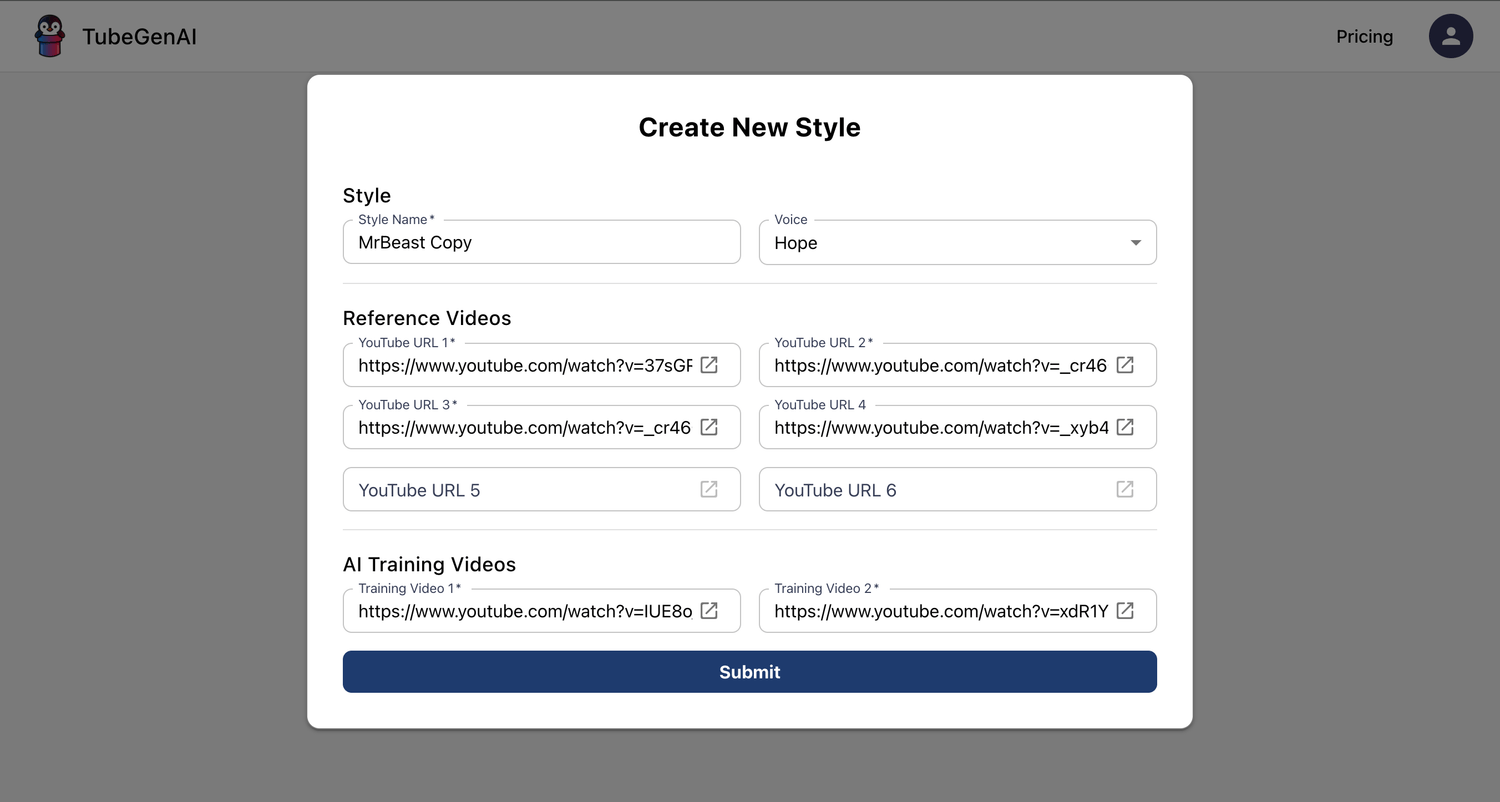
Task: Open YouTube URL 3 external link icon
Action: [x=709, y=427]
